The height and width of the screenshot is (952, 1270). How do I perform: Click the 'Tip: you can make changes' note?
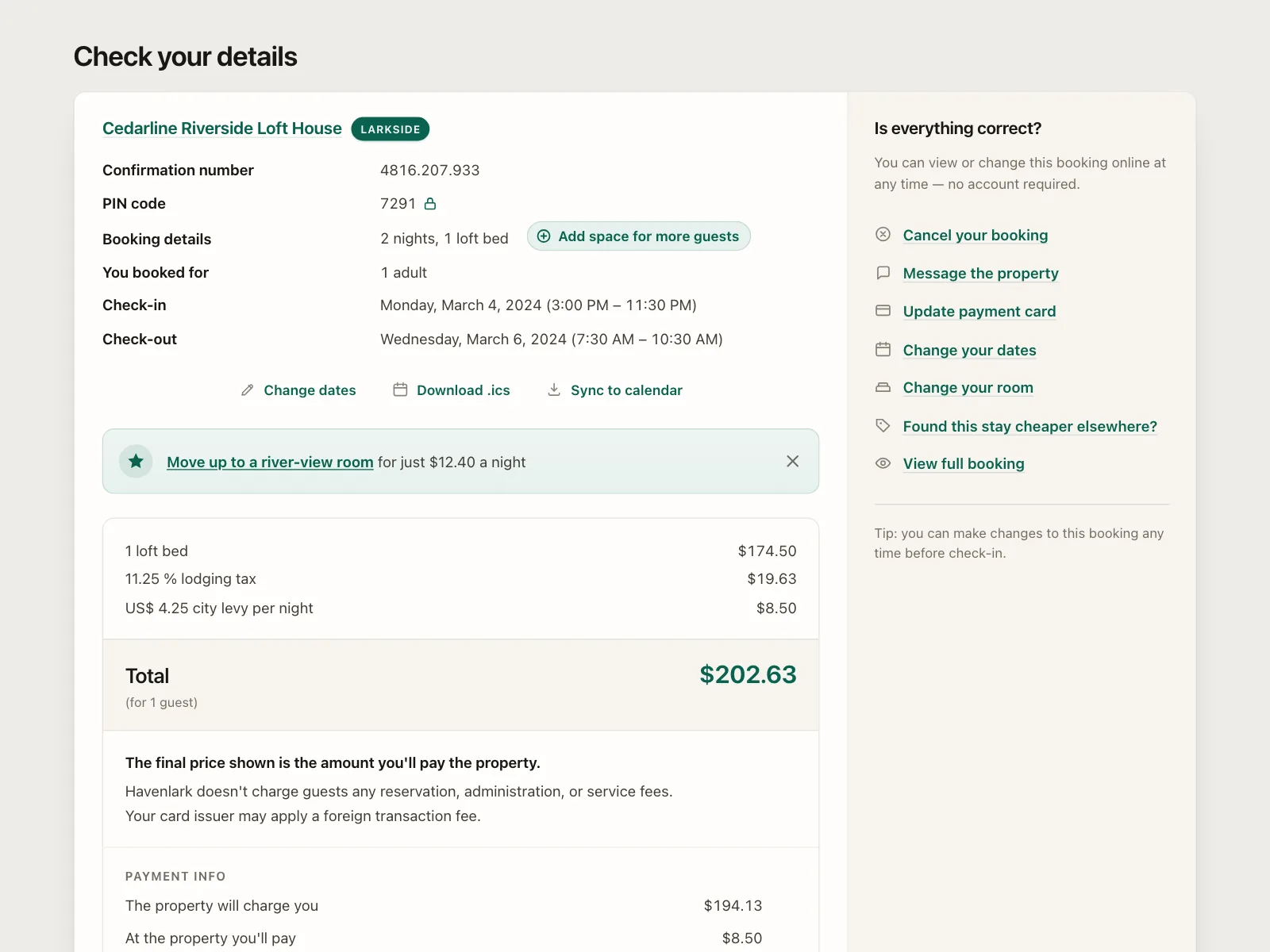coord(1019,543)
